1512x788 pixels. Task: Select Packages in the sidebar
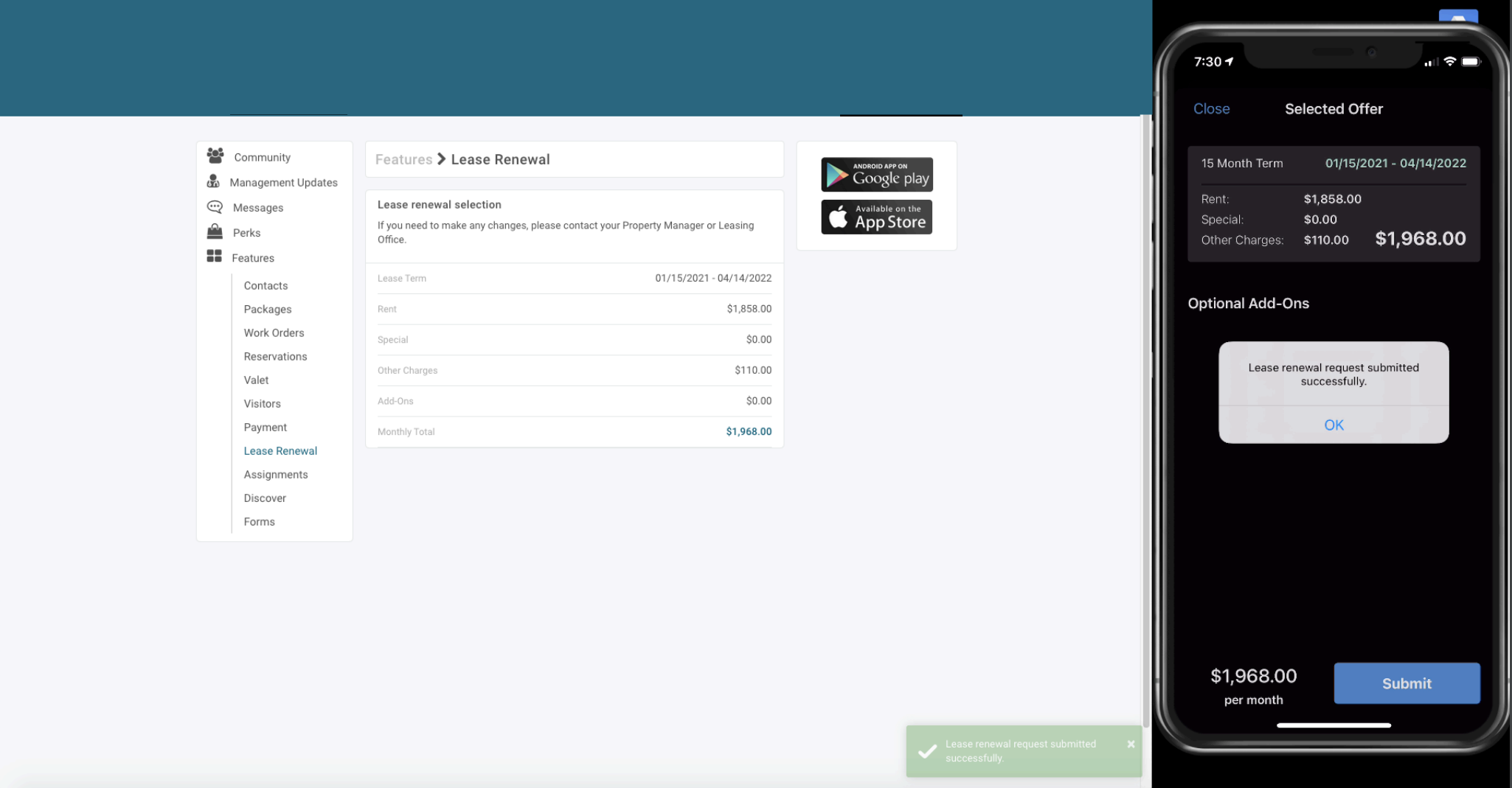click(x=267, y=310)
